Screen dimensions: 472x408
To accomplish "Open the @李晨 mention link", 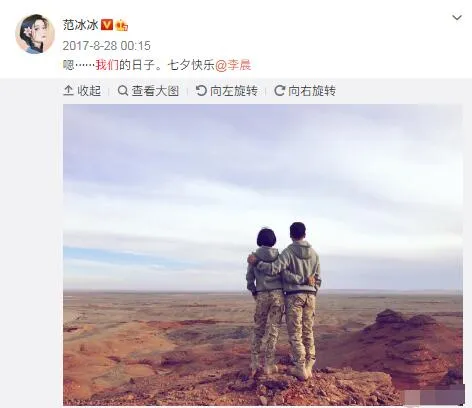I will click(233, 65).
